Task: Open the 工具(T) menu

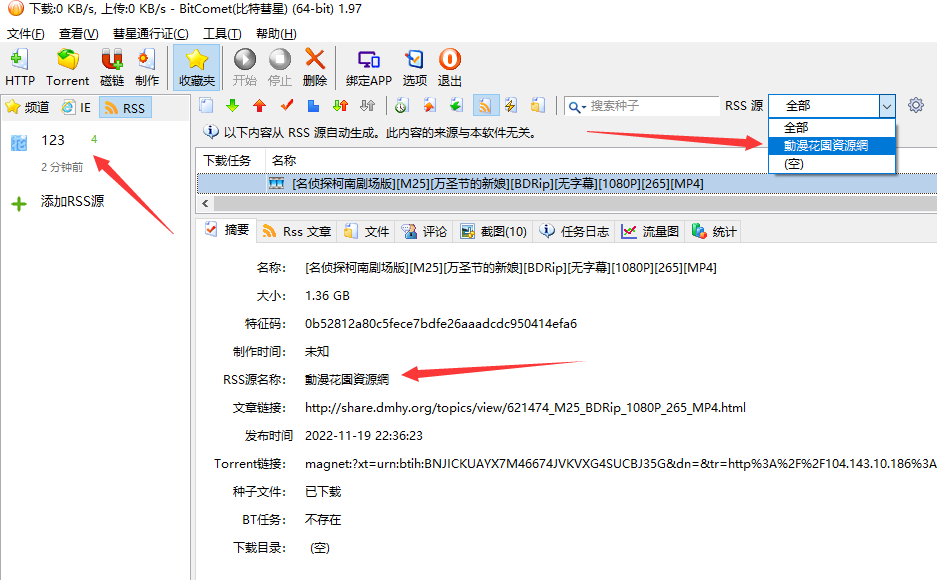Action: [222, 33]
